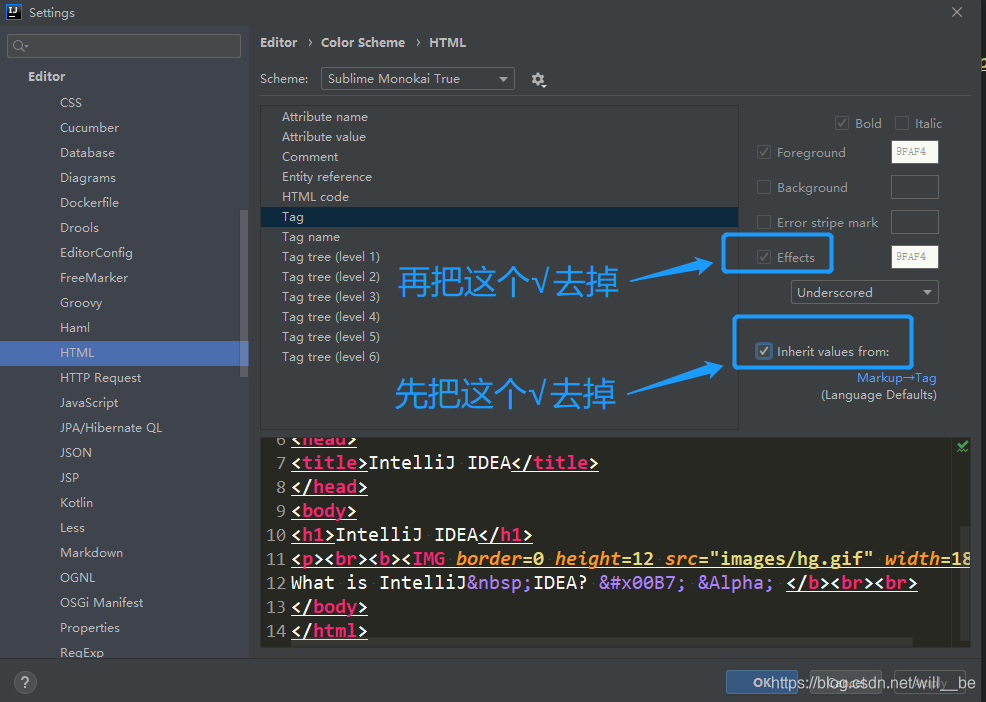
Task: Click the Foreground color swatch 9FAF4
Action: [x=914, y=152]
